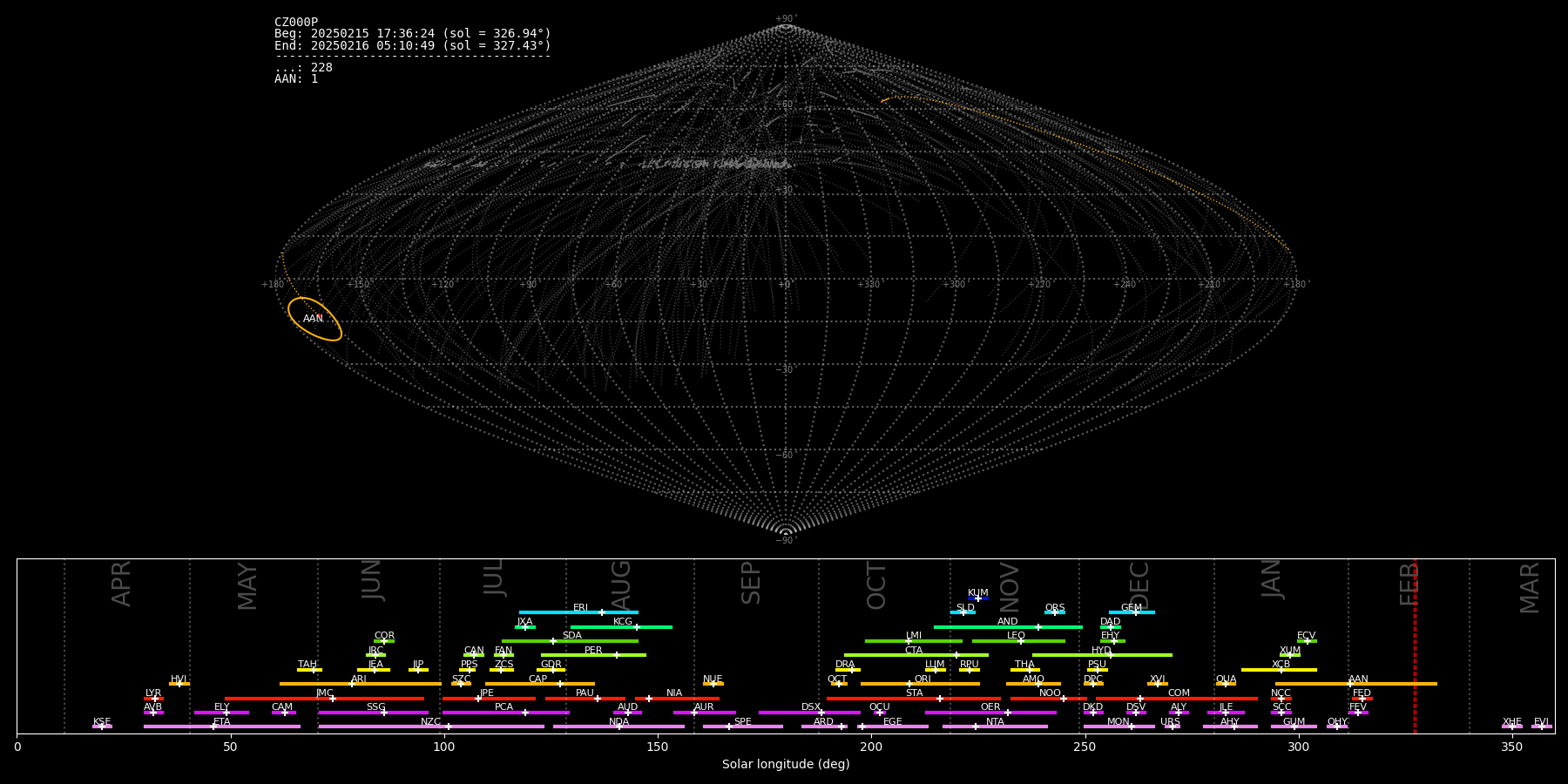Click the LEO shower label

click(x=1016, y=636)
